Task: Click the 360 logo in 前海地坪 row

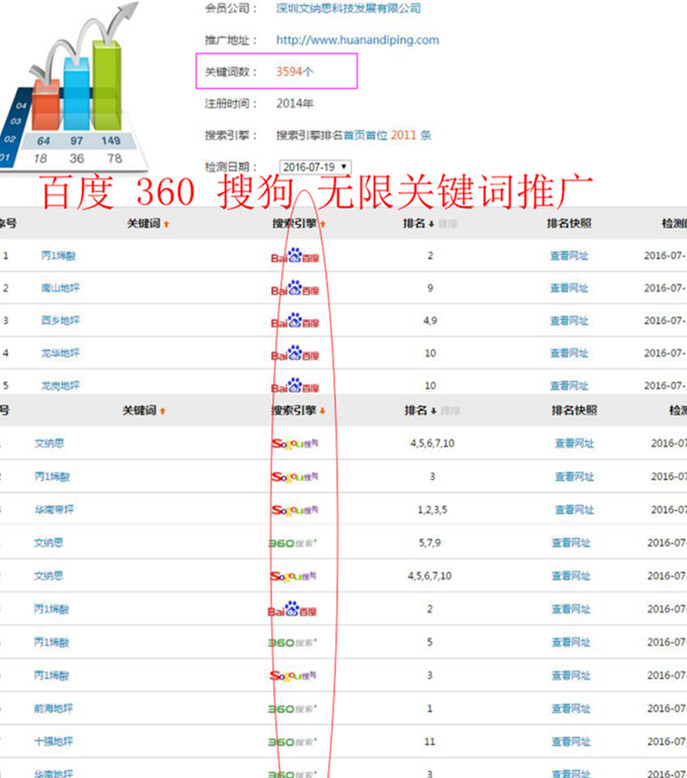Action: (x=292, y=709)
